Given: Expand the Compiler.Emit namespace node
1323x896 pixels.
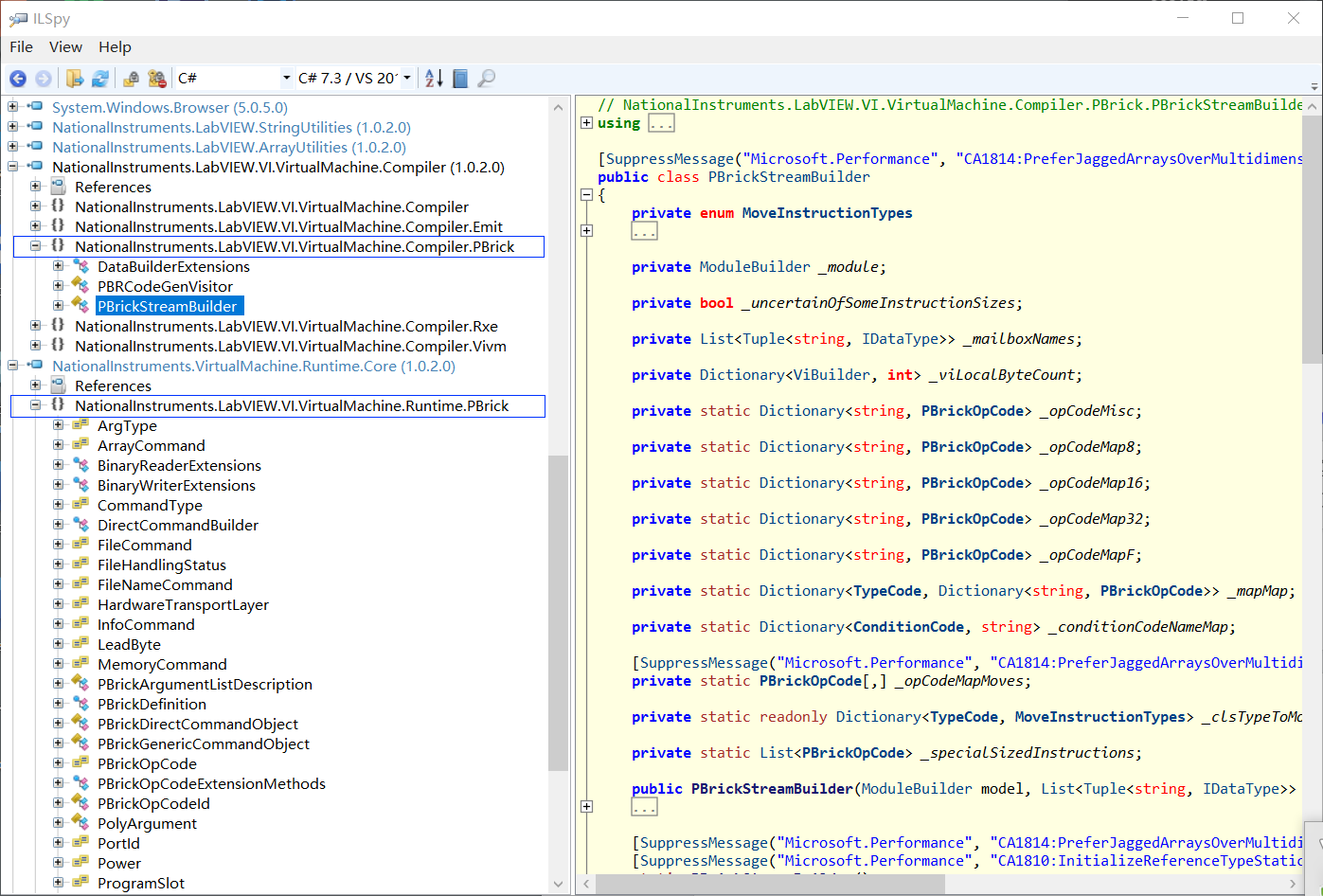Looking at the screenshot, I should [35, 226].
